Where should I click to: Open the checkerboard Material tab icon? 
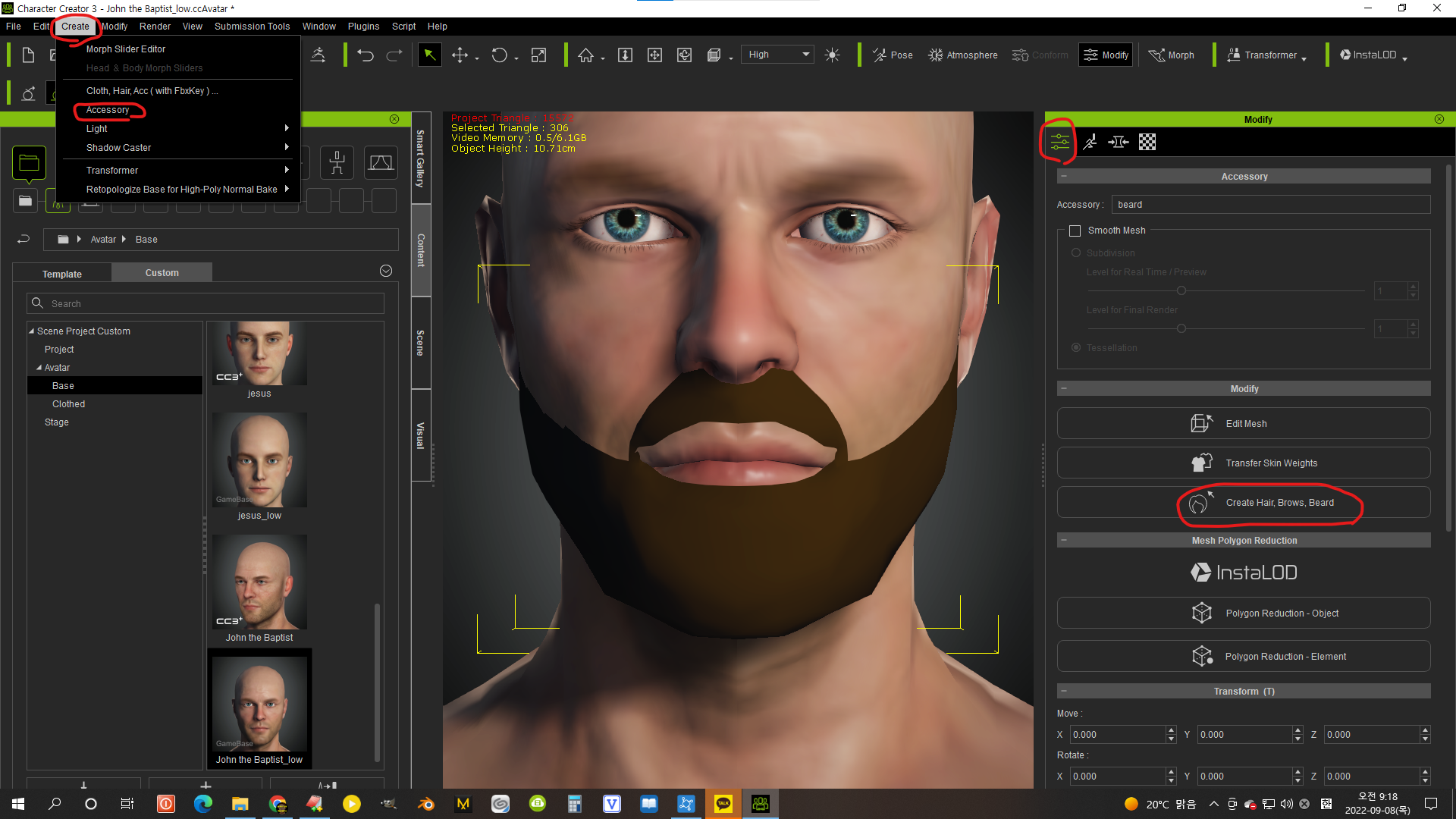(x=1147, y=142)
